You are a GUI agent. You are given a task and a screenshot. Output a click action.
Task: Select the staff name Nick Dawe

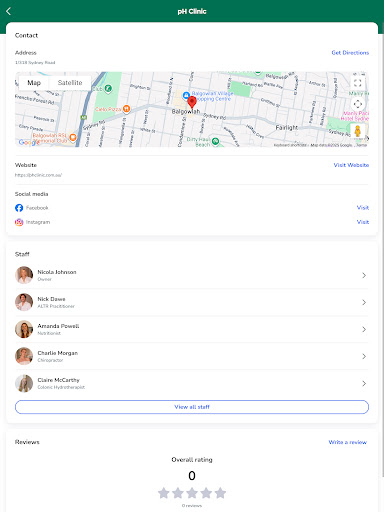point(51,299)
